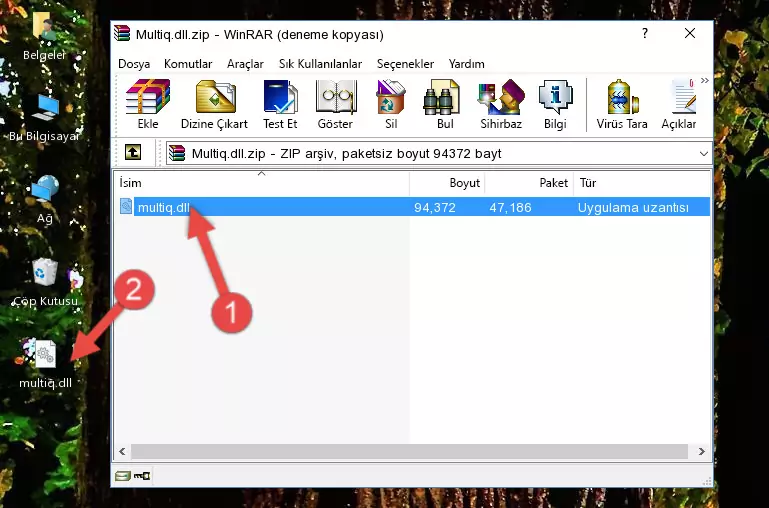Click the archive path address field
Screen dimensions: 769x508
(438, 153)
